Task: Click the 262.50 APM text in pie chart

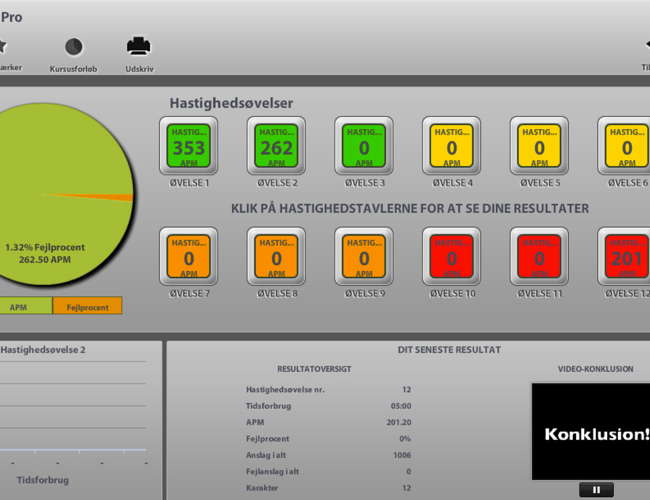Action: pos(45,260)
